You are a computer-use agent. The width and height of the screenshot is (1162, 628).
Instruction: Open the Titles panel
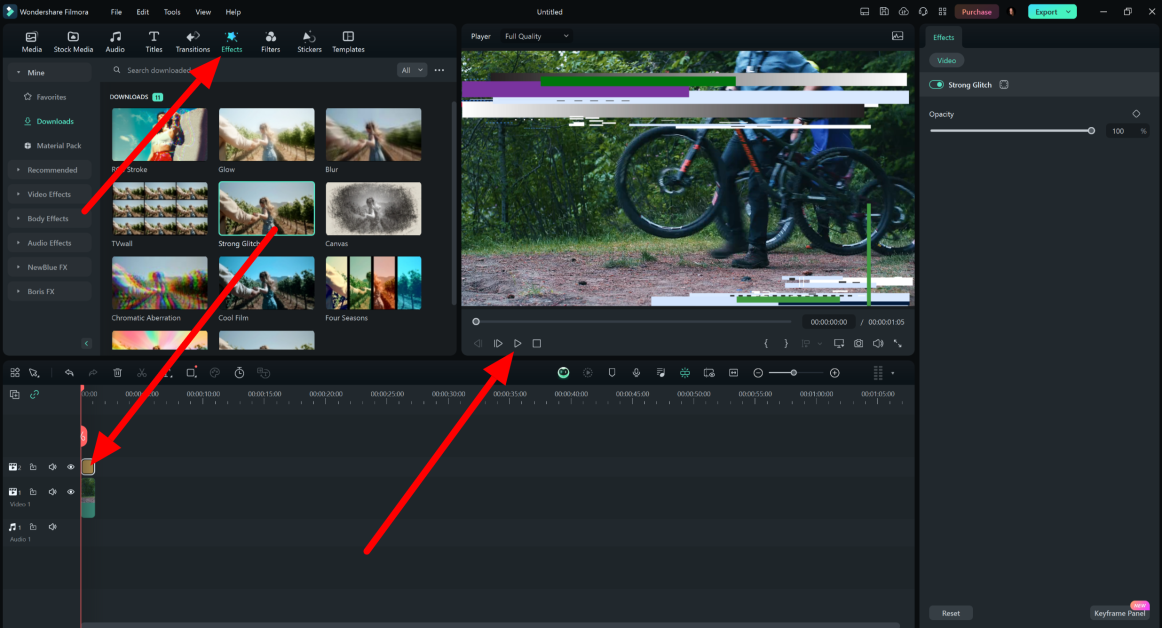click(x=153, y=41)
